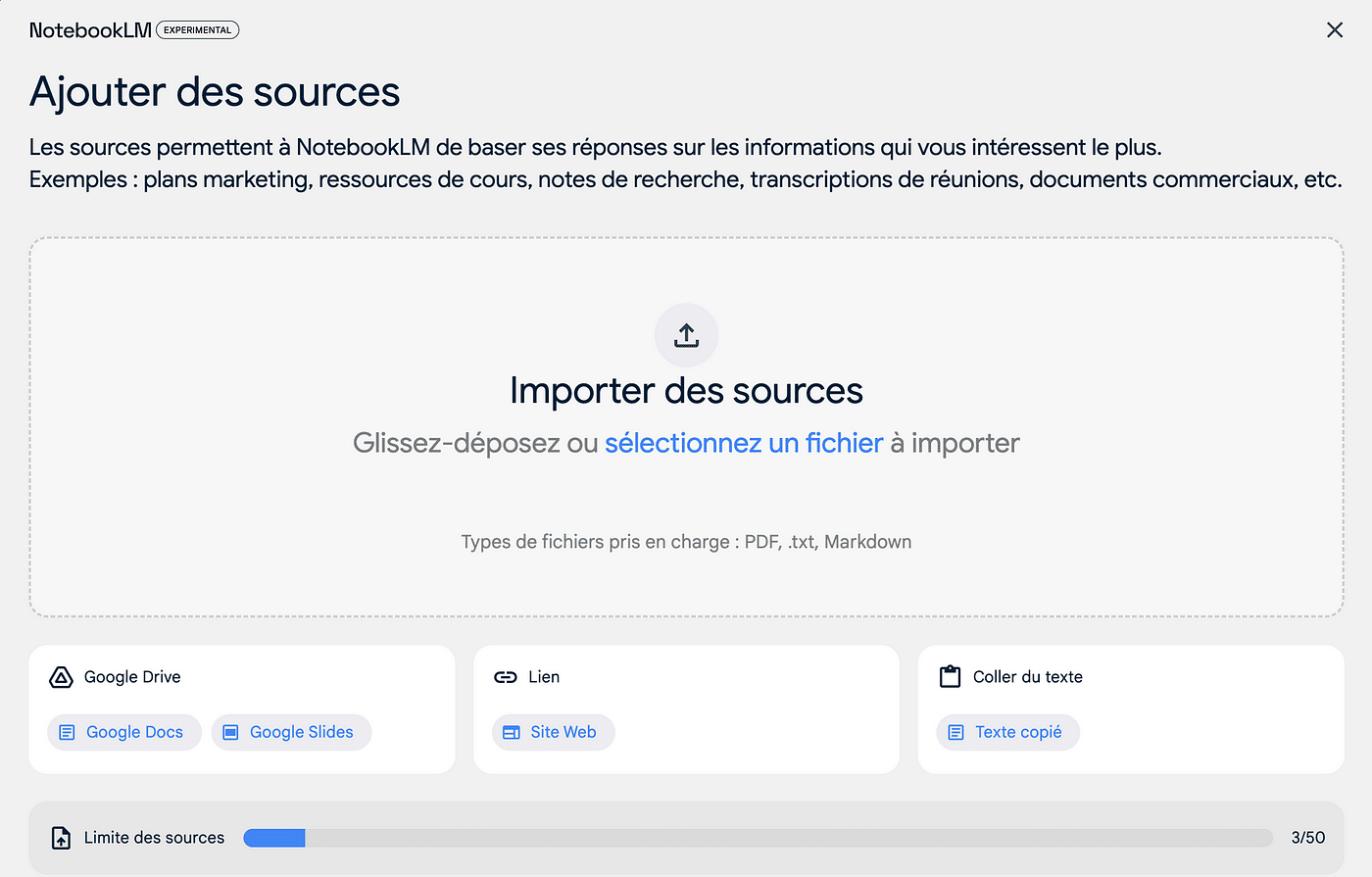Click the source limit progress bar
This screenshot has height=877, width=1372.
pyautogui.click(x=758, y=838)
